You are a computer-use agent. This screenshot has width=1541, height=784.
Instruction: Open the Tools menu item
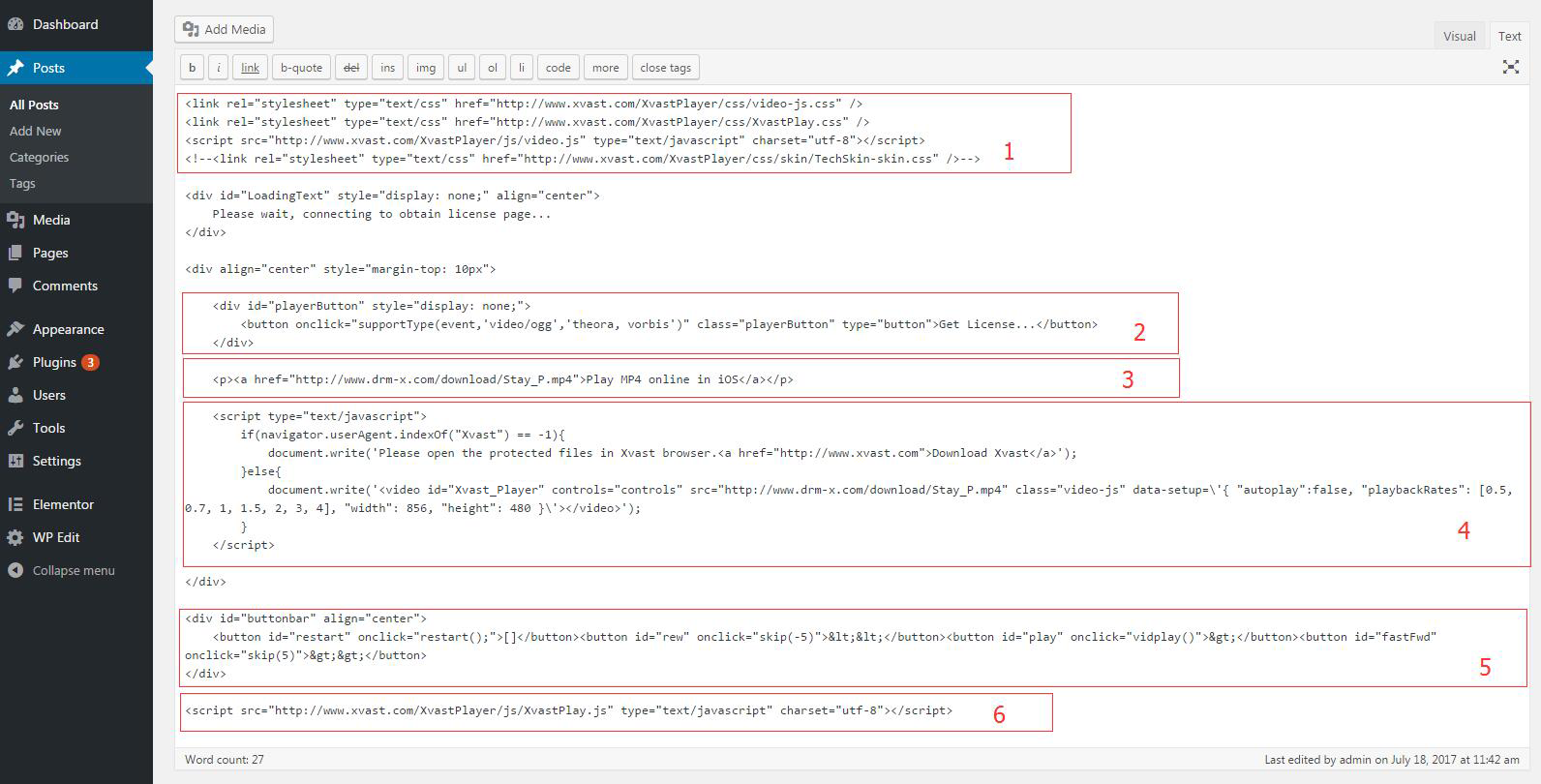(x=76, y=428)
